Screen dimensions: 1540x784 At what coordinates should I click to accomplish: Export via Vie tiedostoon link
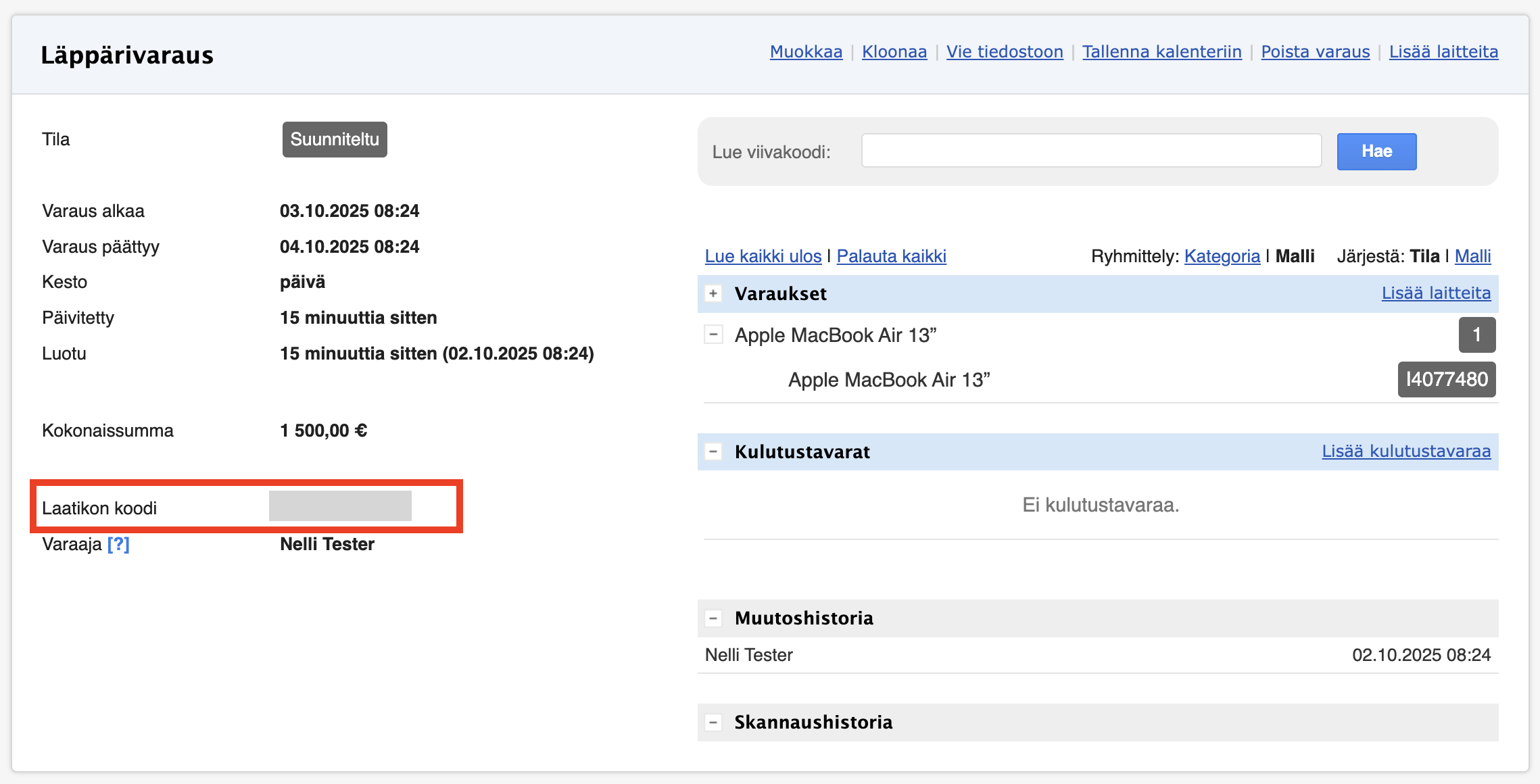pyautogui.click(x=1004, y=52)
